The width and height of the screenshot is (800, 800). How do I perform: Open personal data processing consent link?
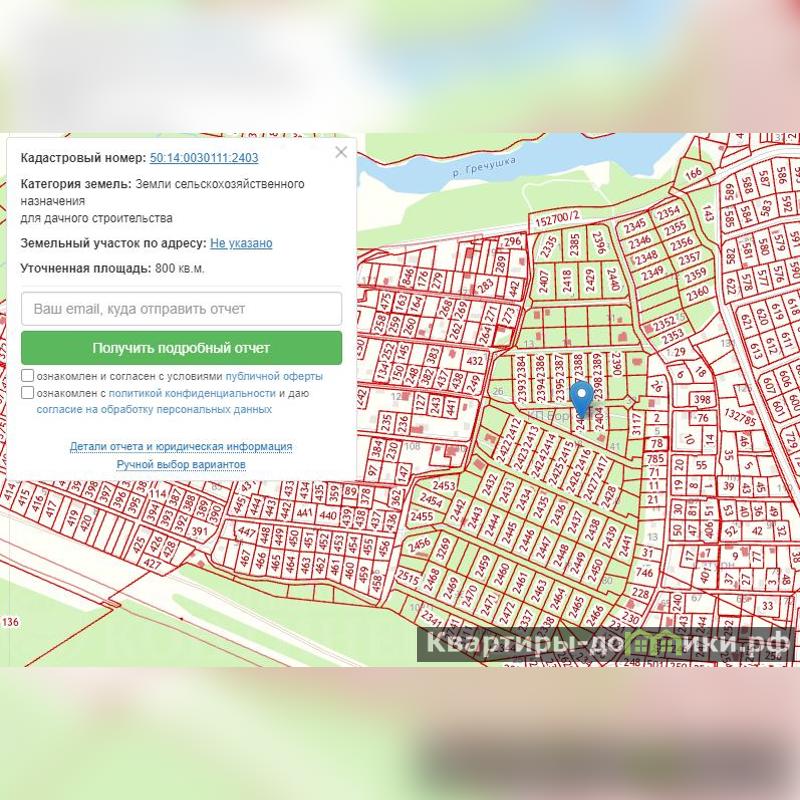(x=154, y=409)
